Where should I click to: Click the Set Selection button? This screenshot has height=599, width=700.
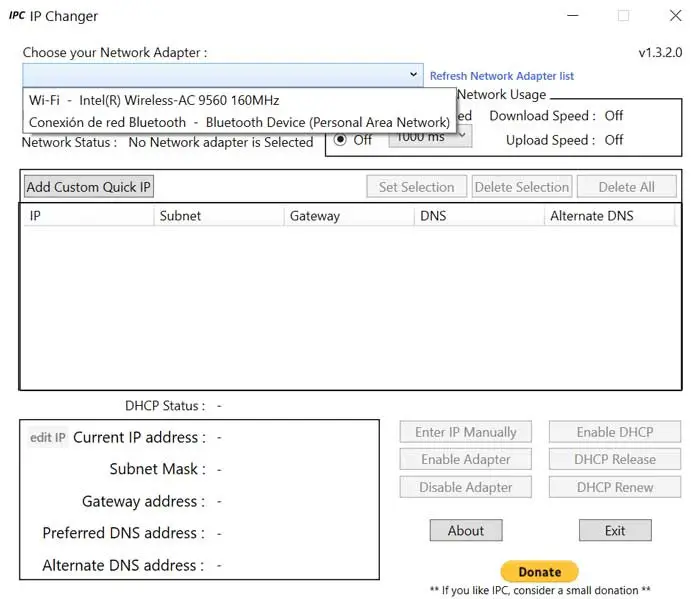(x=416, y=187)
